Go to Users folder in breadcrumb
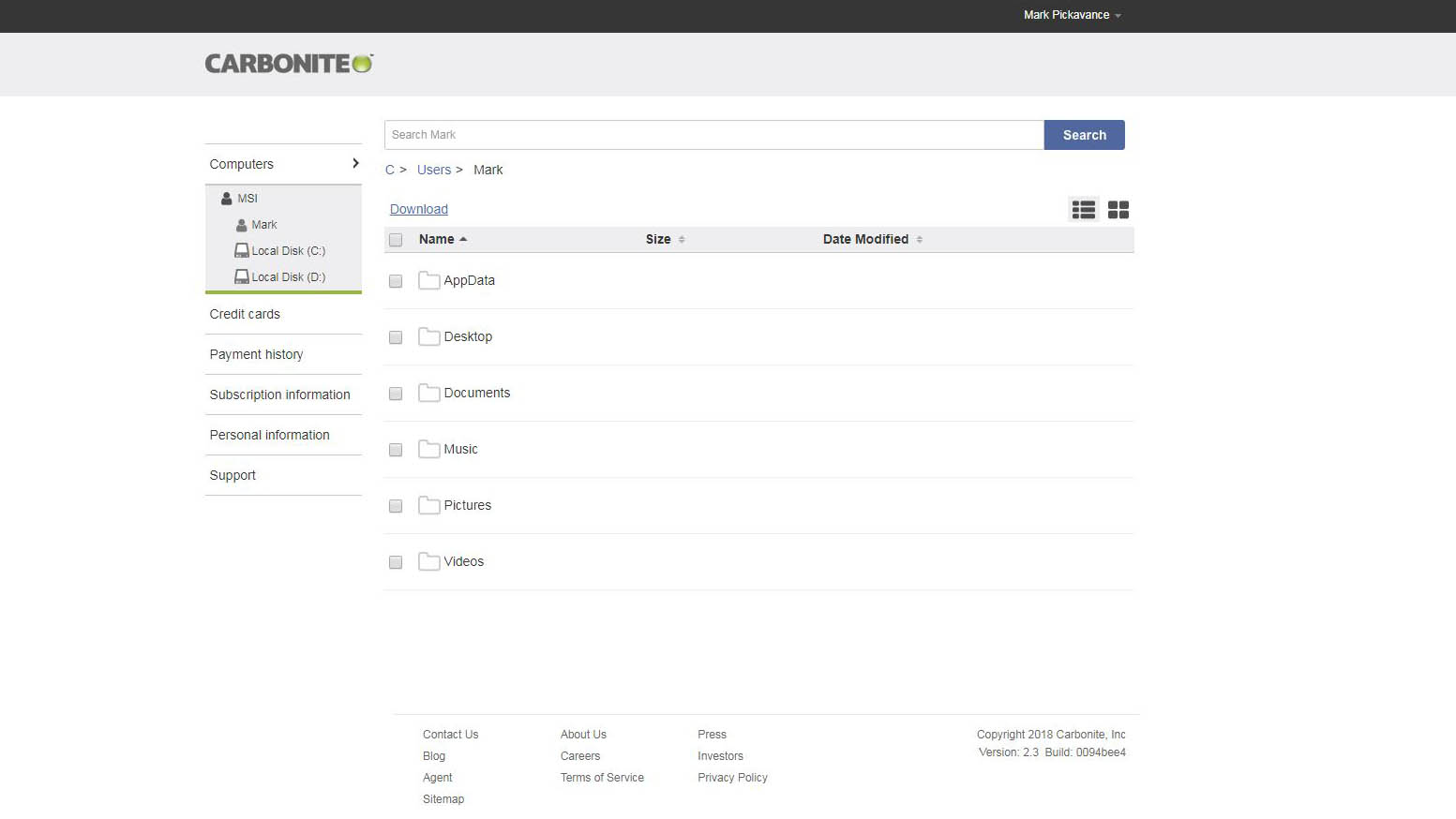 (x=434, y=170)
